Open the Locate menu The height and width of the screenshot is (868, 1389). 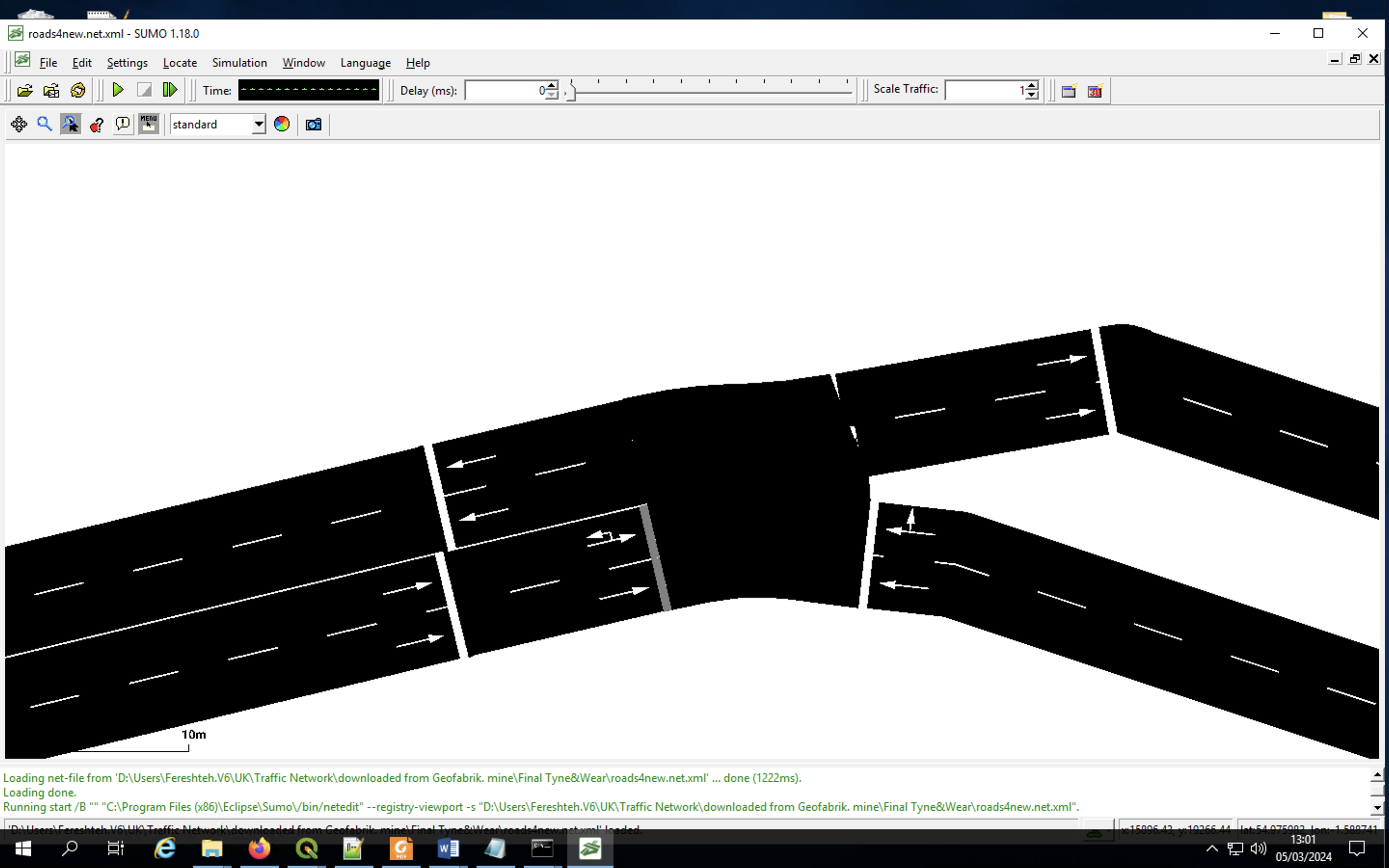[x=179, y=63]
